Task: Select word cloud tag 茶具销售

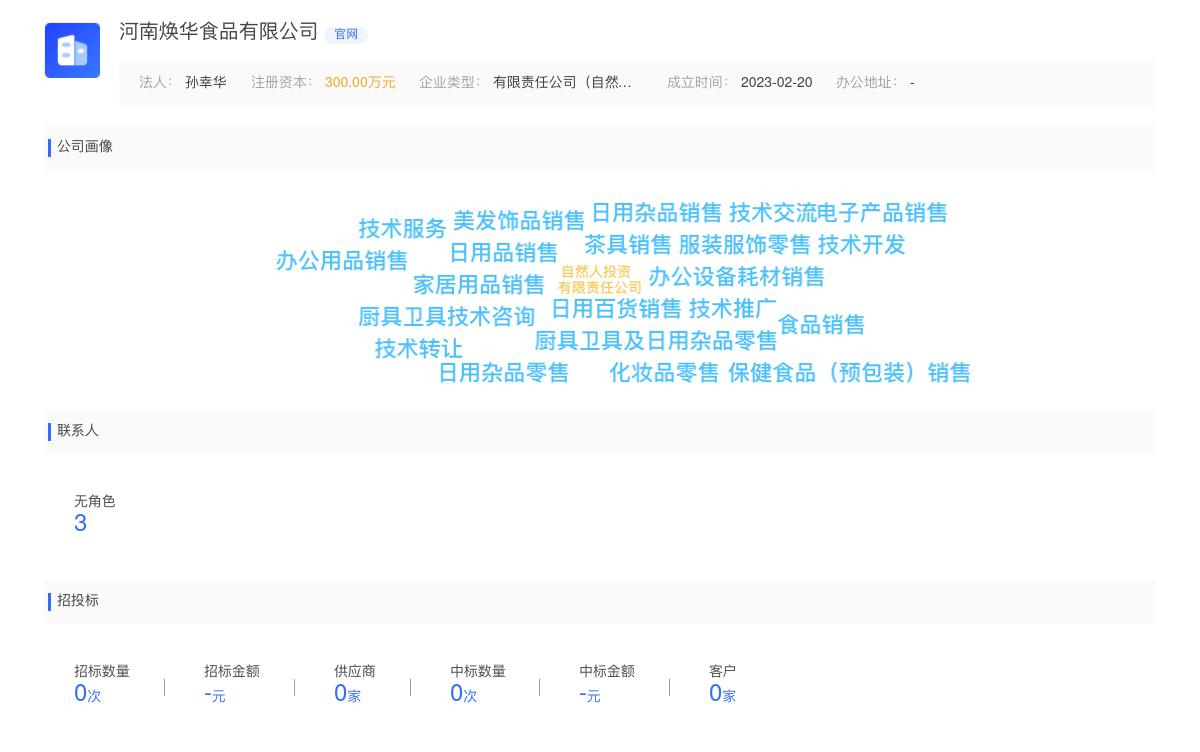Action: click(x=628, y=245)
